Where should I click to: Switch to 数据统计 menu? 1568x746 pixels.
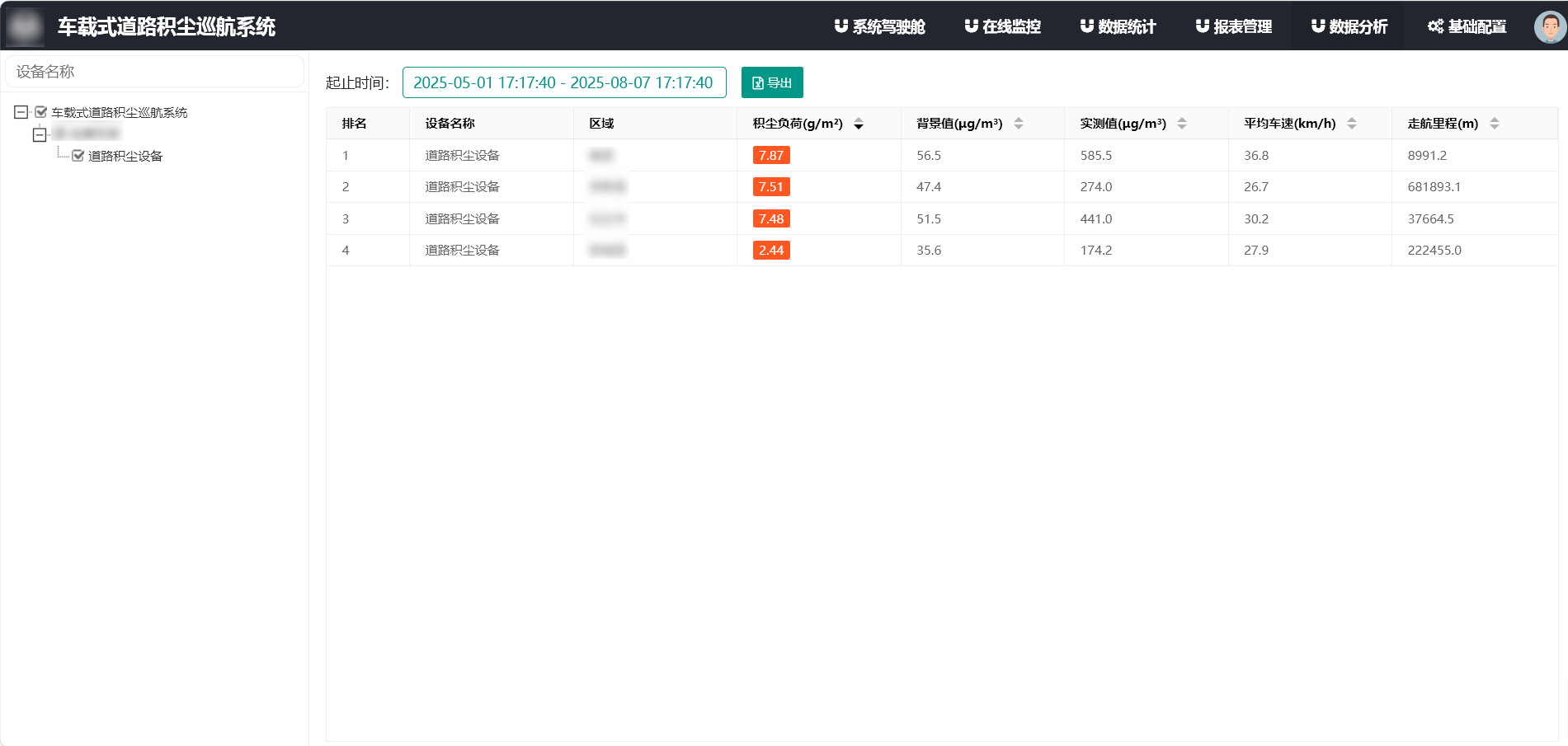(1118, 26)
